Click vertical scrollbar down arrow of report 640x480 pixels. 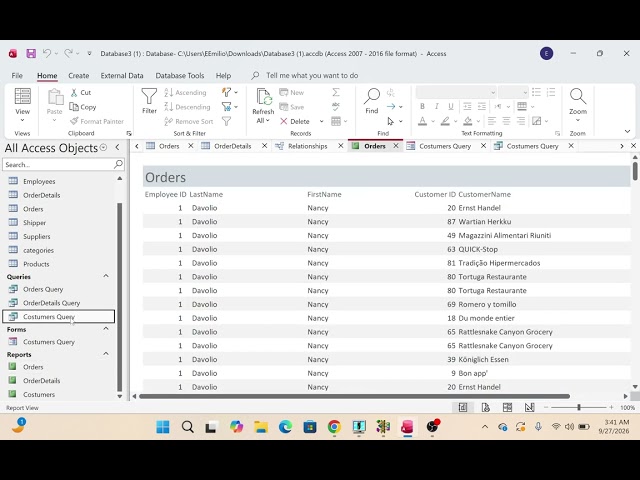[635, 387]
